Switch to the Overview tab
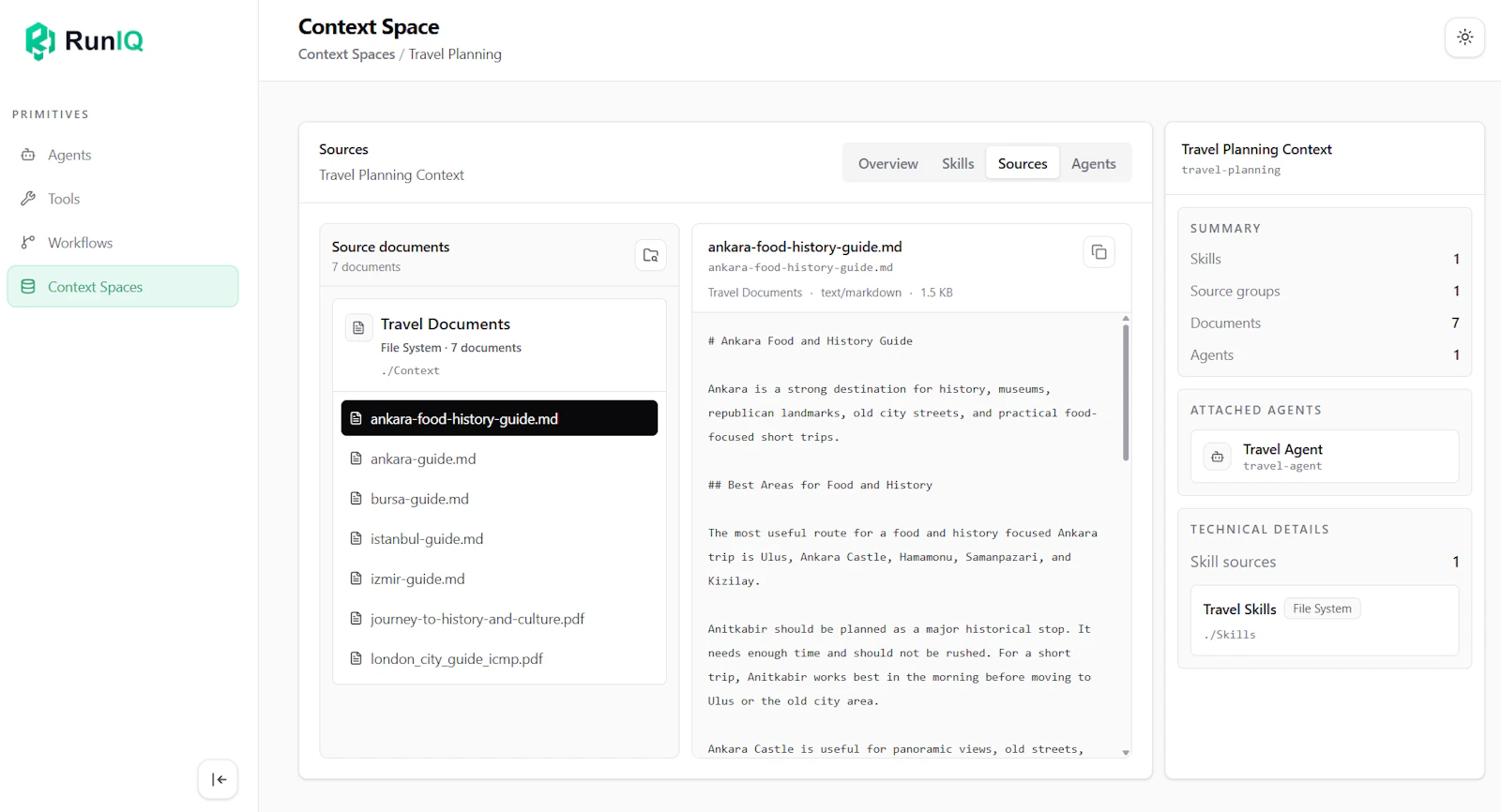The image size is (1501, 812). coord(887,163)
